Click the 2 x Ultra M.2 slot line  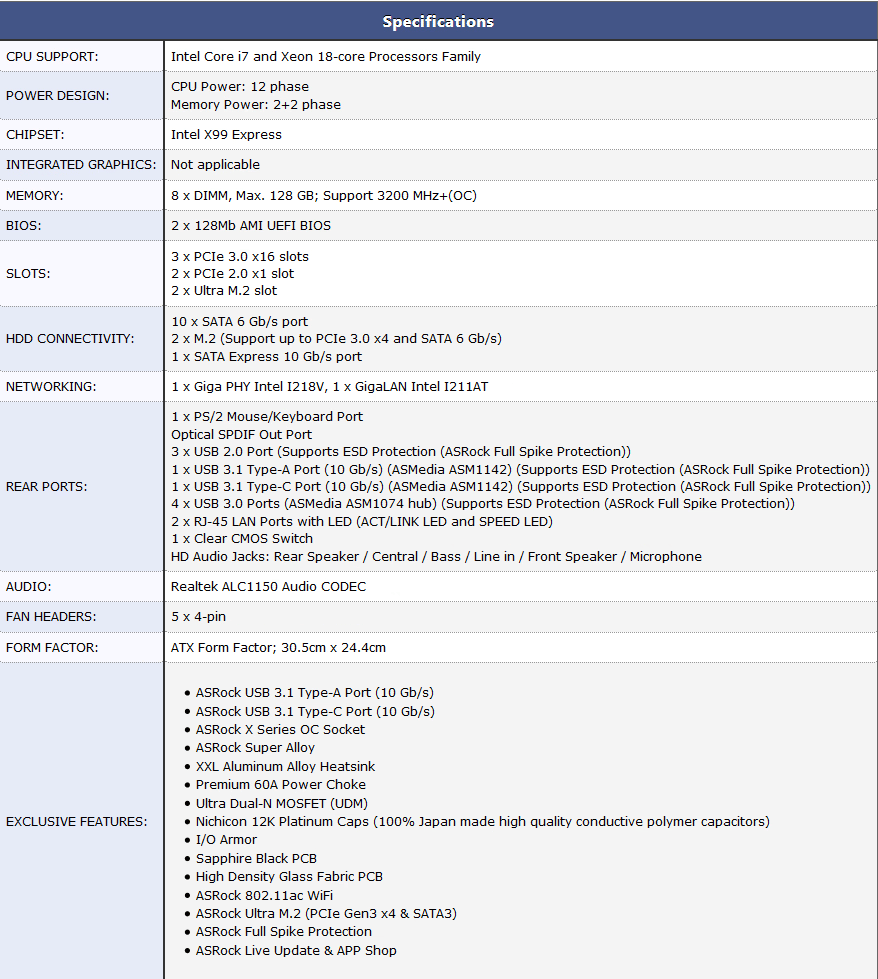[224, 291]
